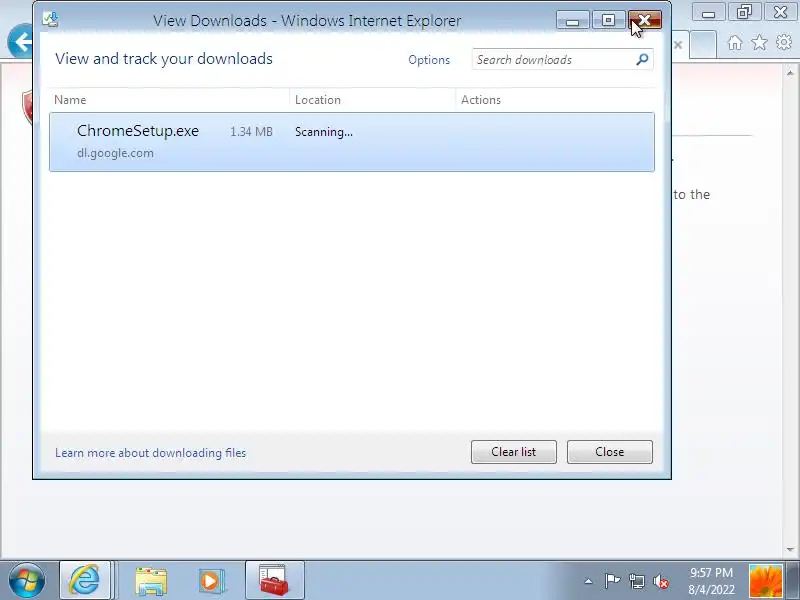The width and height of the screenshot is (800, 600).
Task: Open Internet Explorer Home icon
Action: [x=735, y=42]
